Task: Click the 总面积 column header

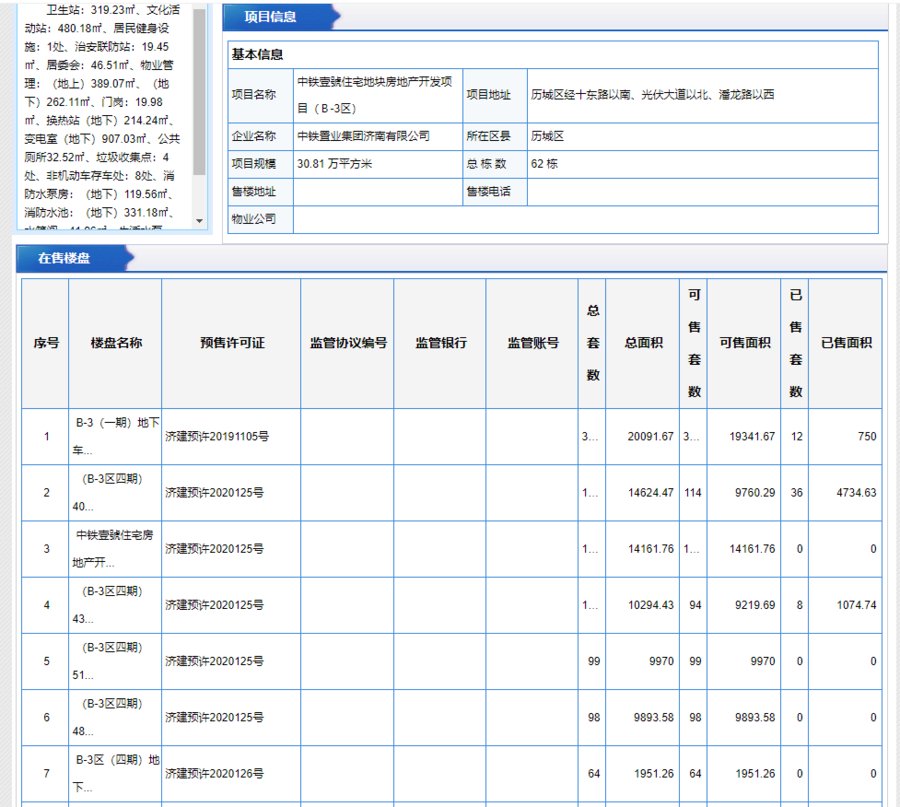Action: click(x=643, y=343)
